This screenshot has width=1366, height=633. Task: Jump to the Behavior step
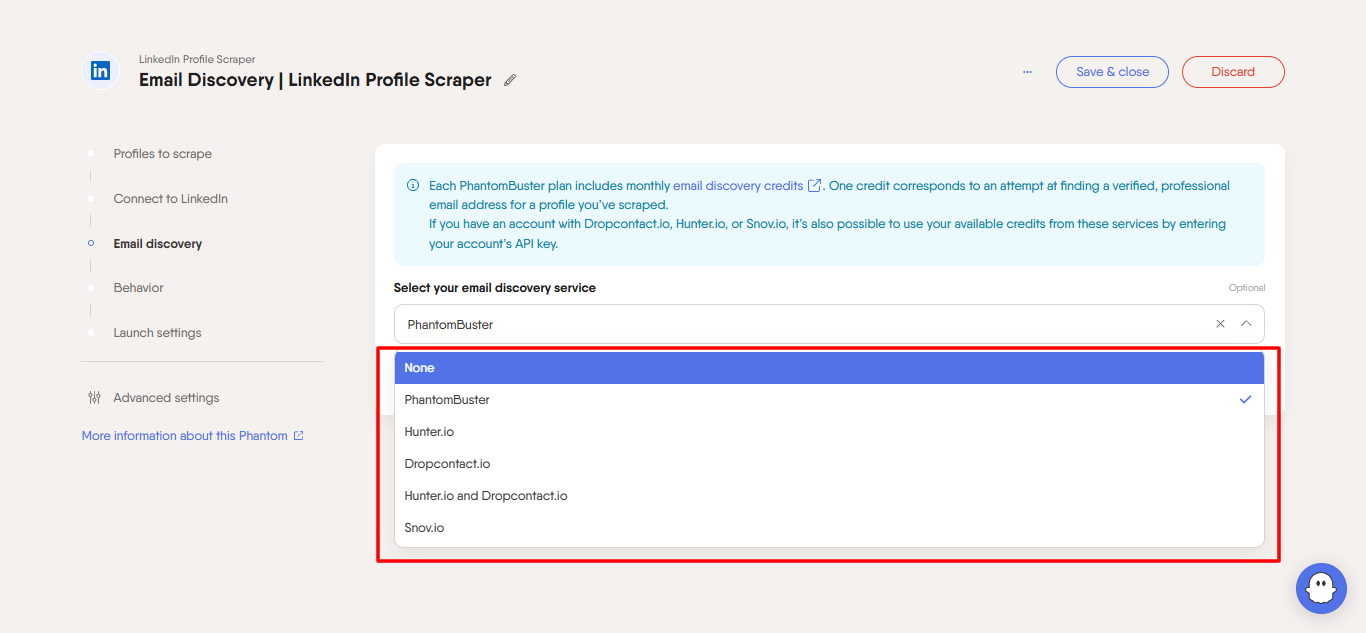pyautogui.click(x=138, y=288)
